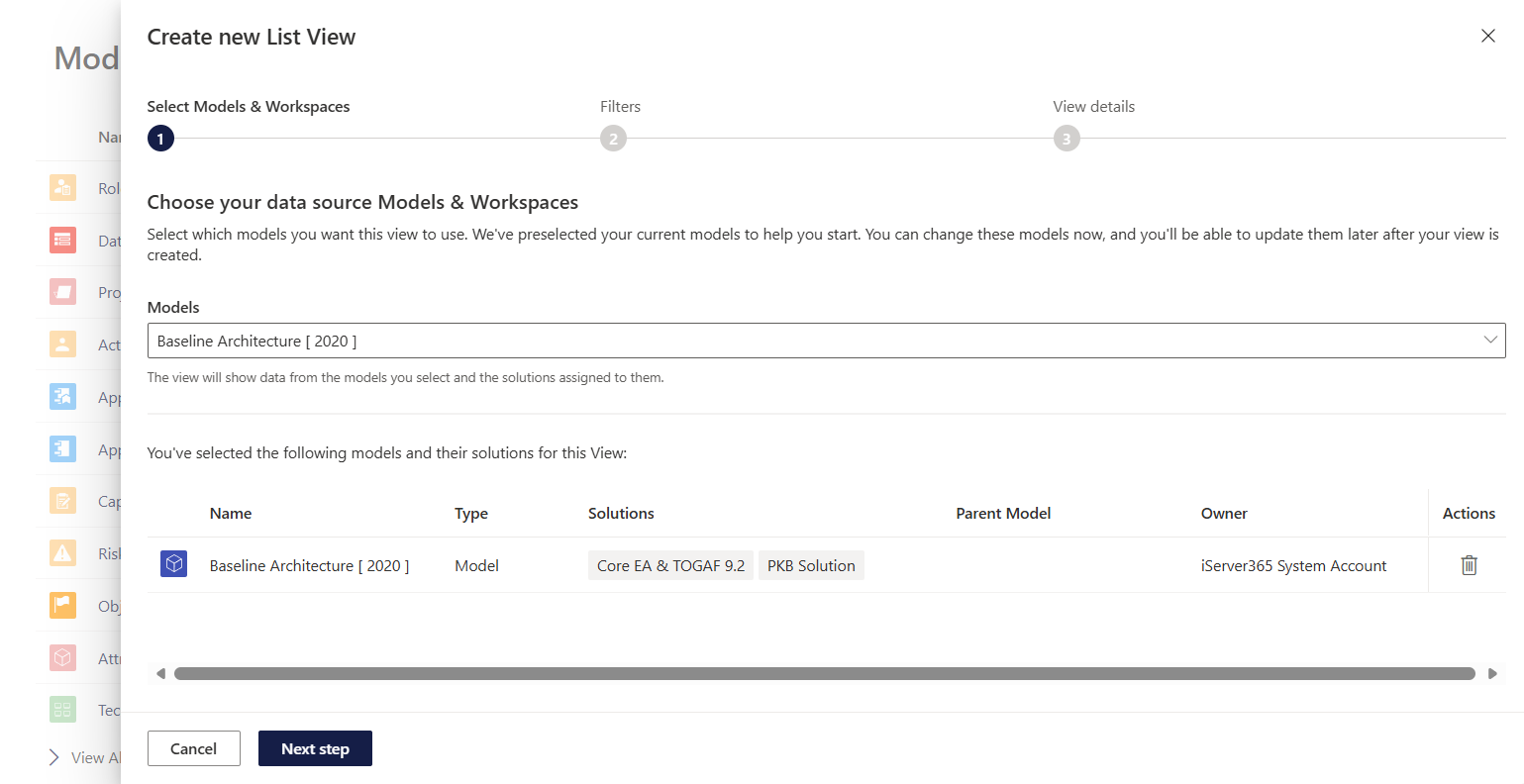Click iServer365 System Account owner cell
Viewport: 1524px width, 784px height.
pos(1293,565)
